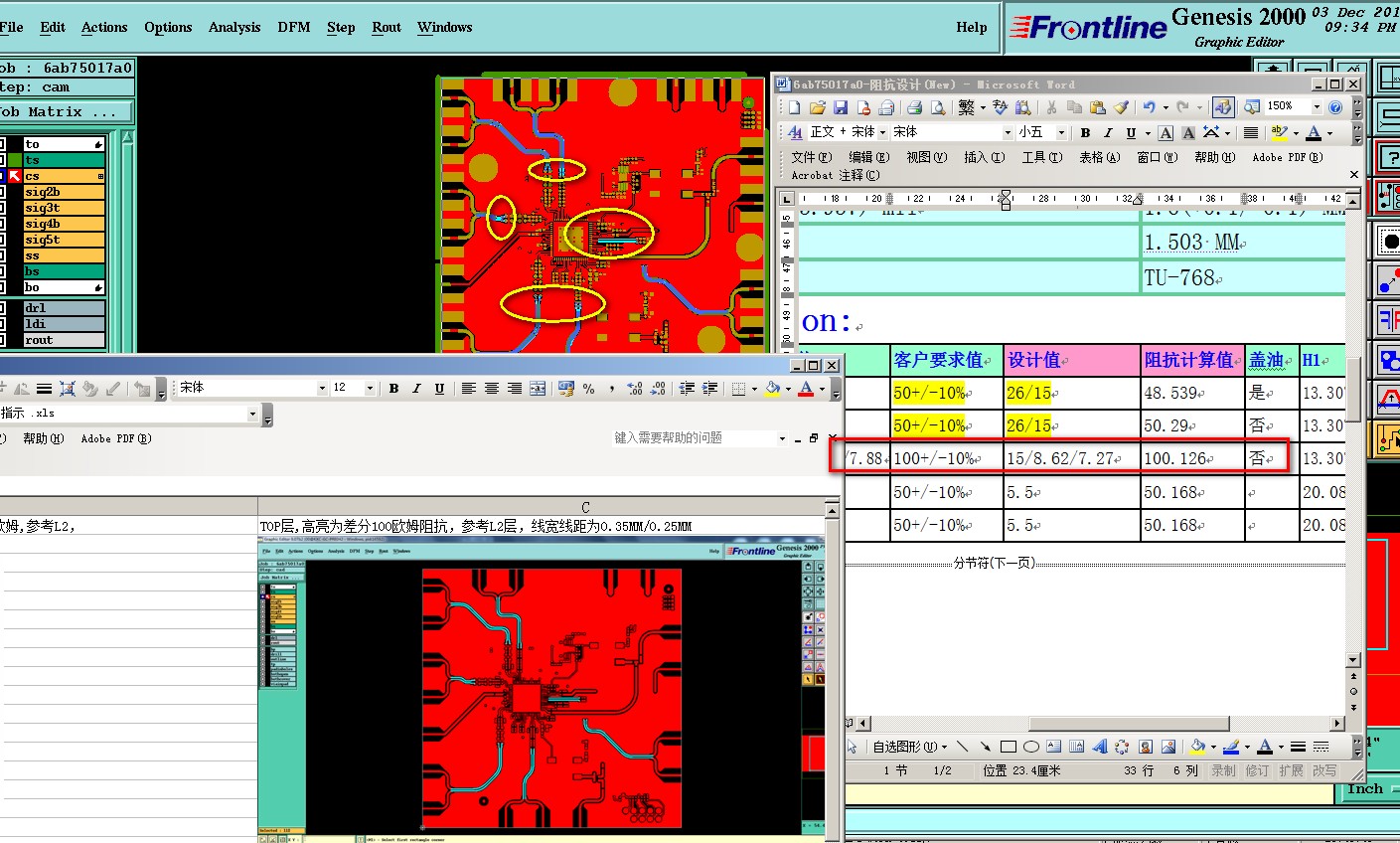
Task: Click the Word Help question mark icon
Action: point(1335,107)
